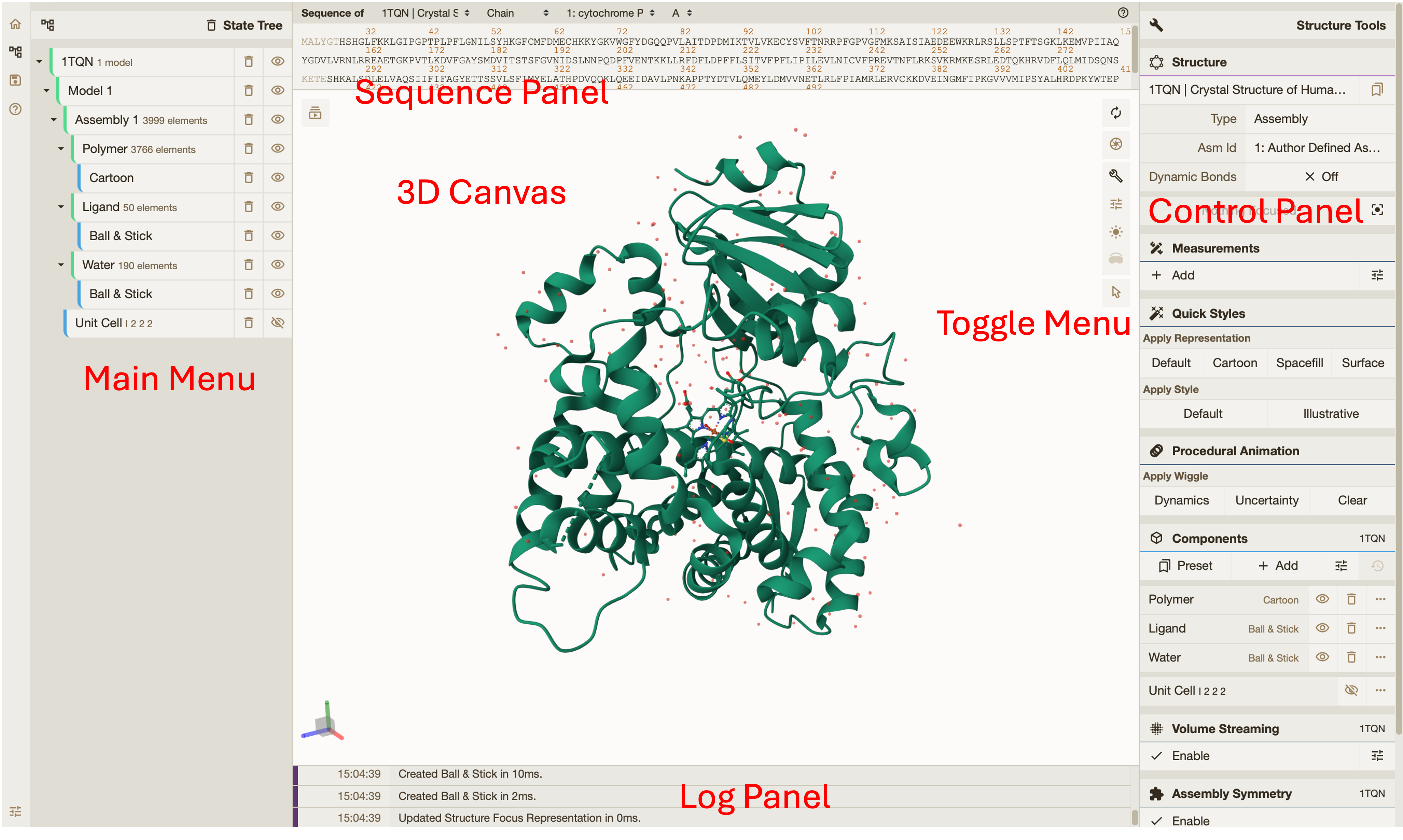Open Components options sliders icon
1403x840 pixels.
click(1340, 566)
